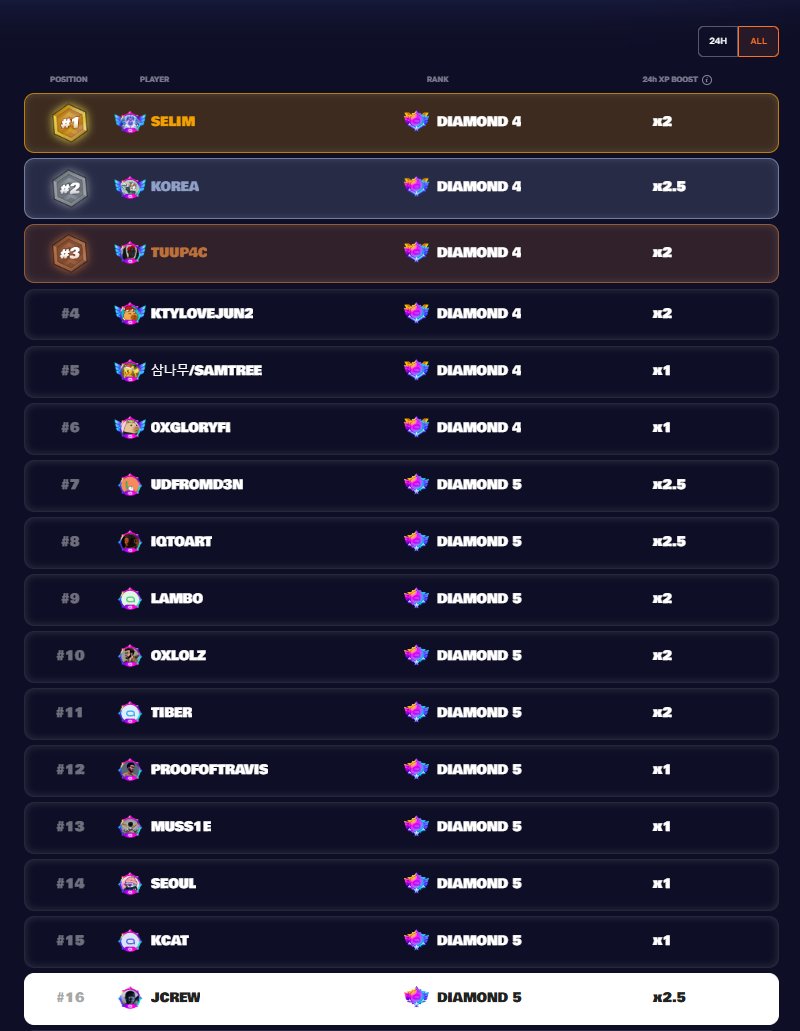Click the silver #2 position badge

tap(70, 187)
